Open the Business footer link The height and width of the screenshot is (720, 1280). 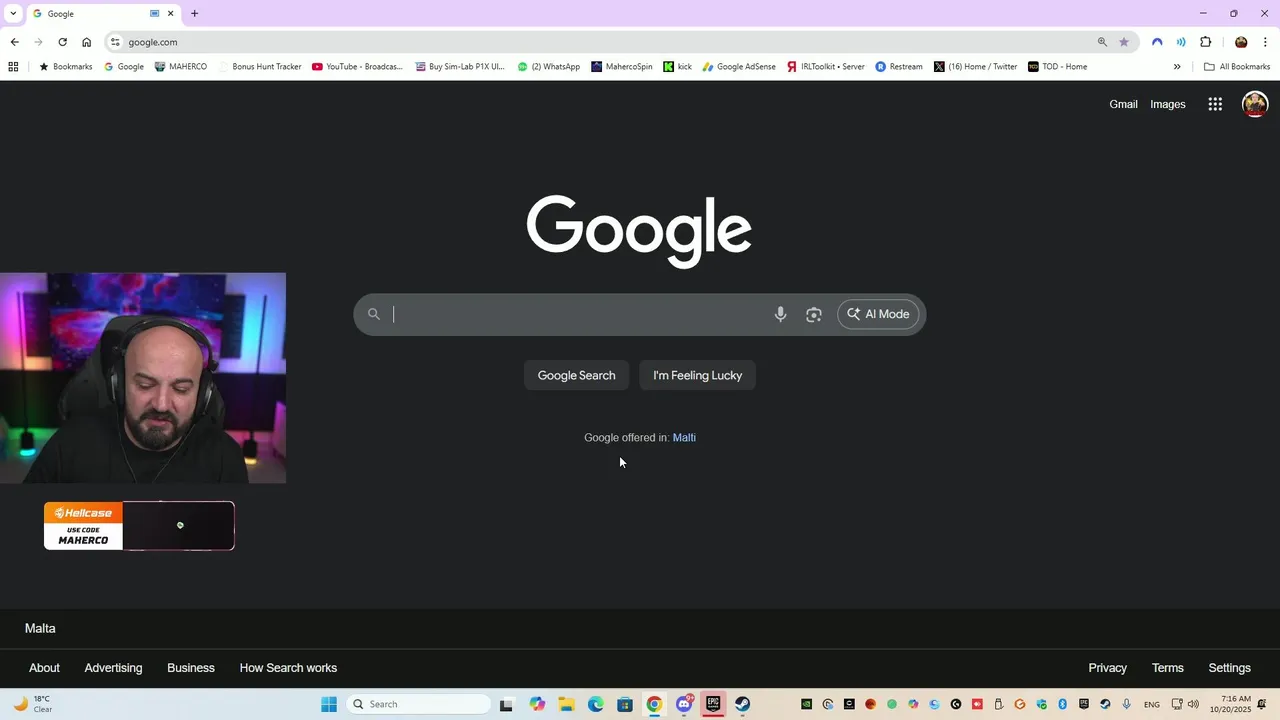pos(191,668)
